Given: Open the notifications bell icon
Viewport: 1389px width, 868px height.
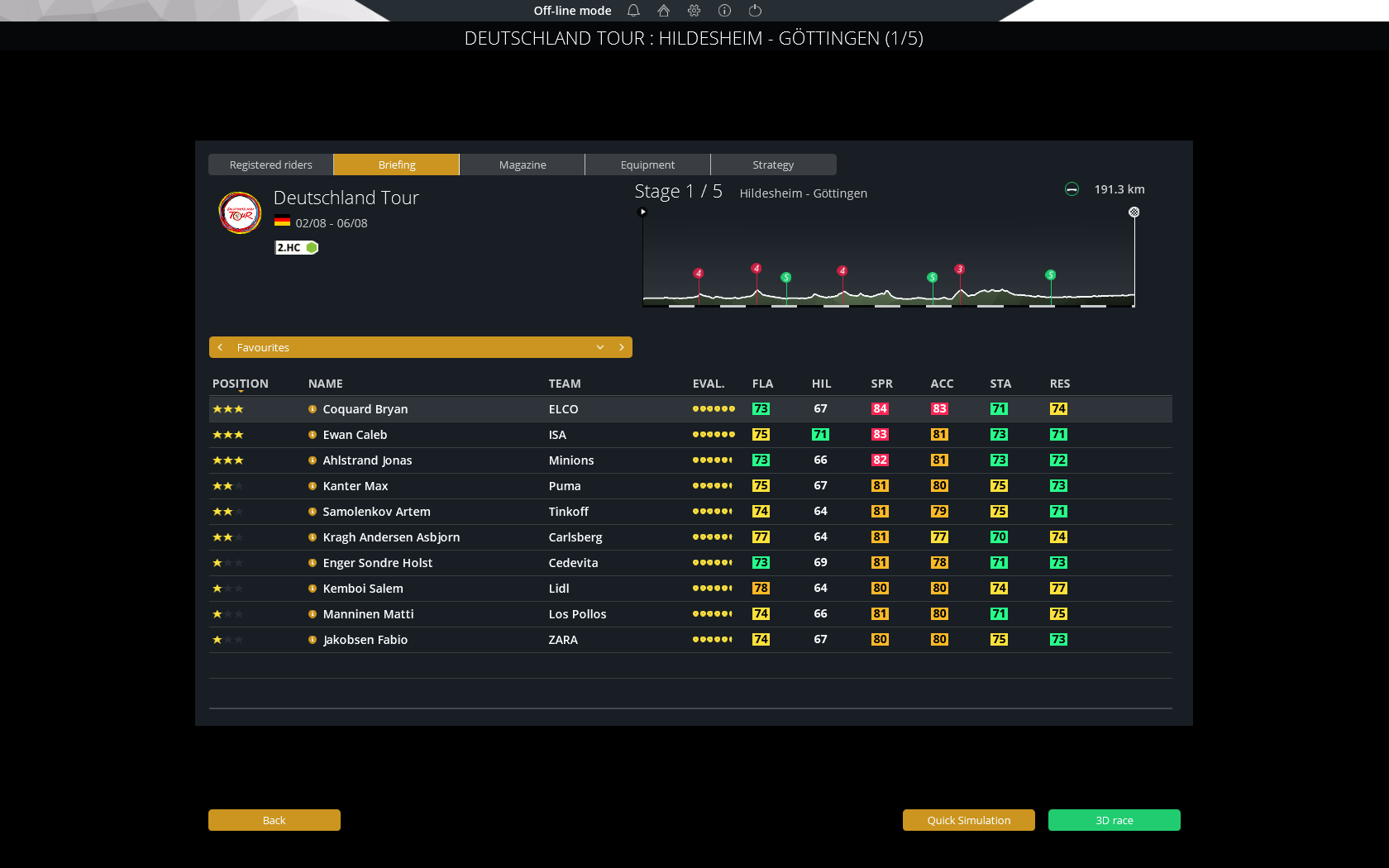Looking at the screenshot, I should (633, 11).
